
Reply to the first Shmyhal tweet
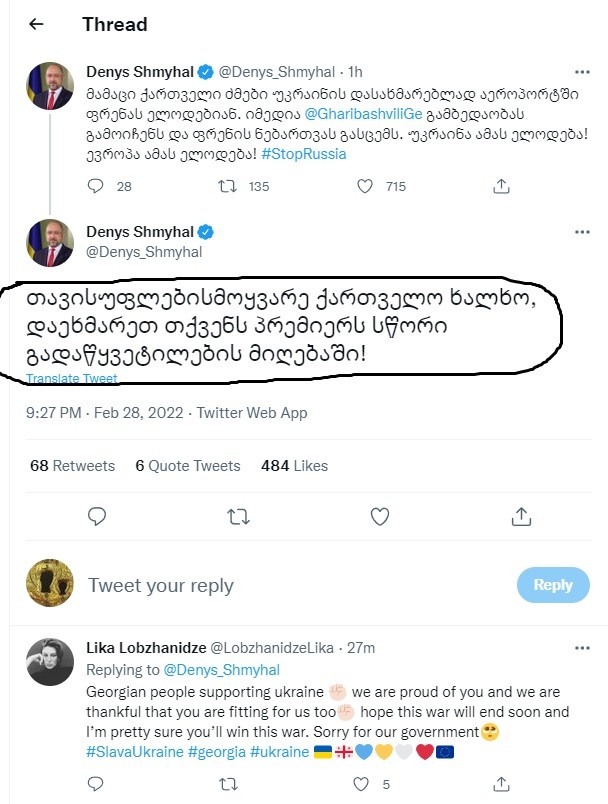point(96,186)
